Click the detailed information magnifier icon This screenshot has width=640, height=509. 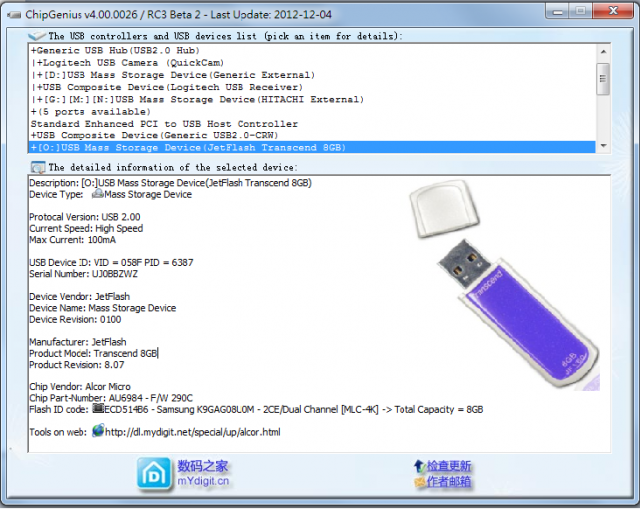(x=38, y=167)
